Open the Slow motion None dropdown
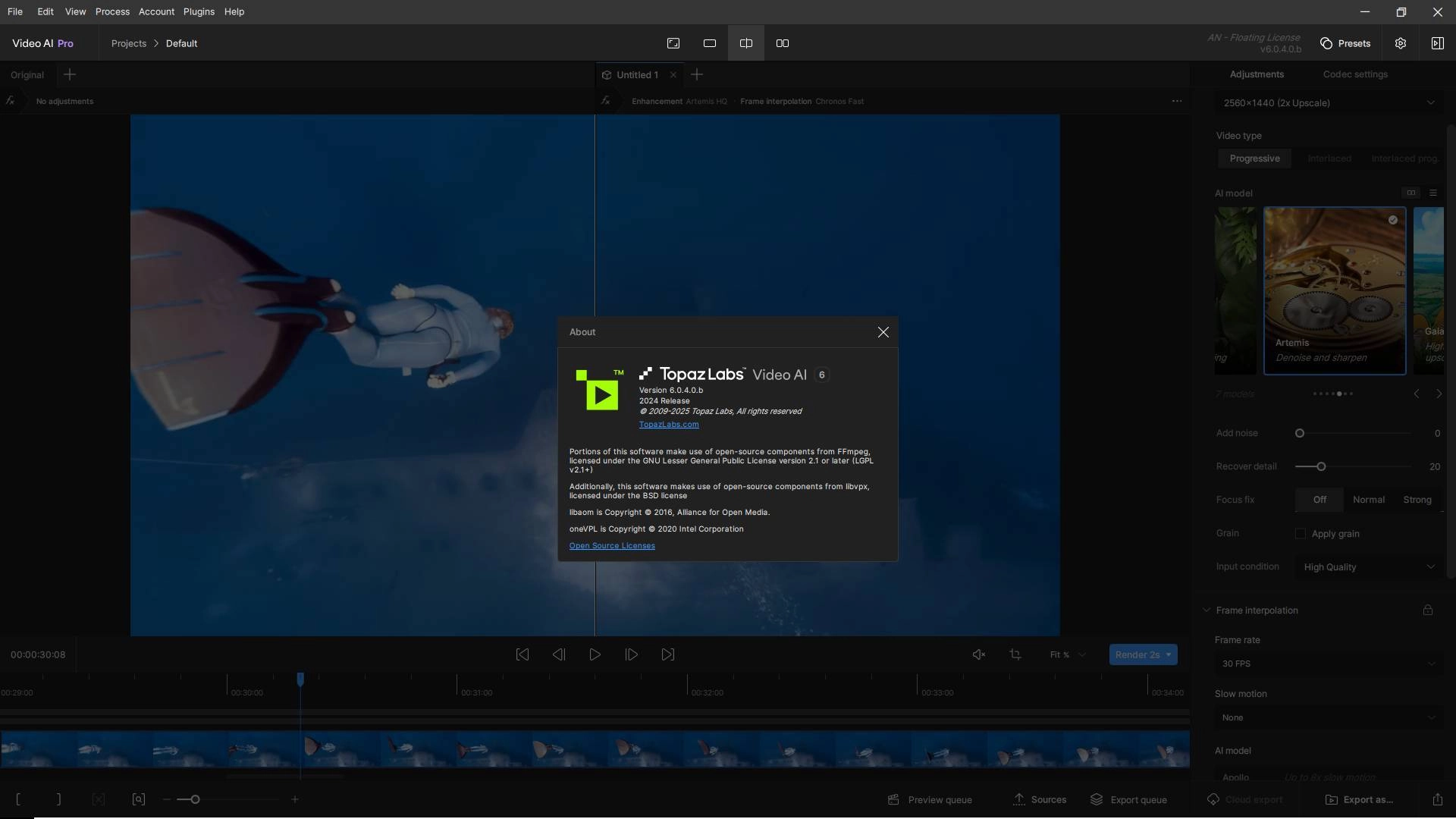Screen dimensions: 1456x819 pyautogui.click(x=1329, y=717)
